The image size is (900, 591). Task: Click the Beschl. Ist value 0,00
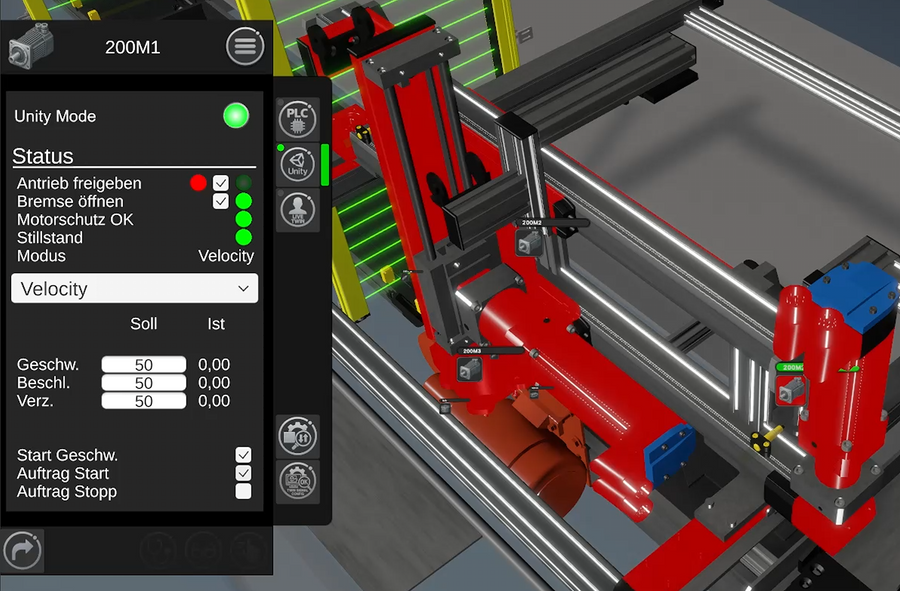tap(214, 383)
